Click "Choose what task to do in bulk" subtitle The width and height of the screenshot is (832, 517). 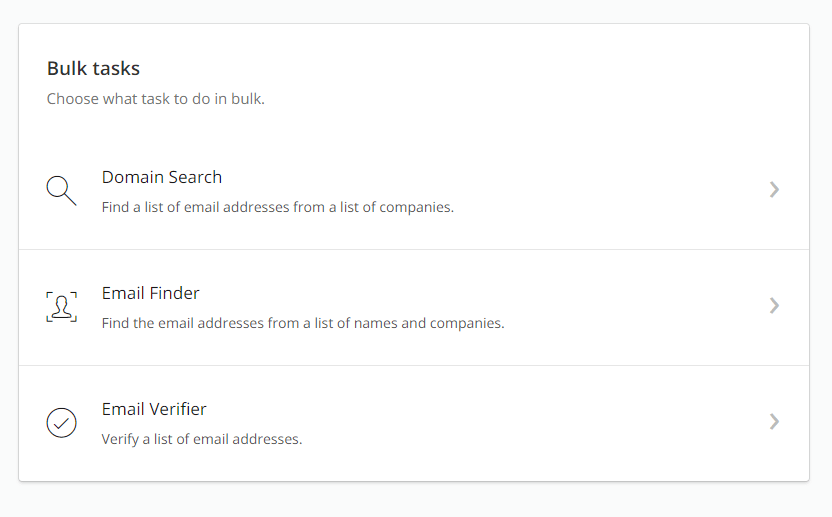click(155, 99)
